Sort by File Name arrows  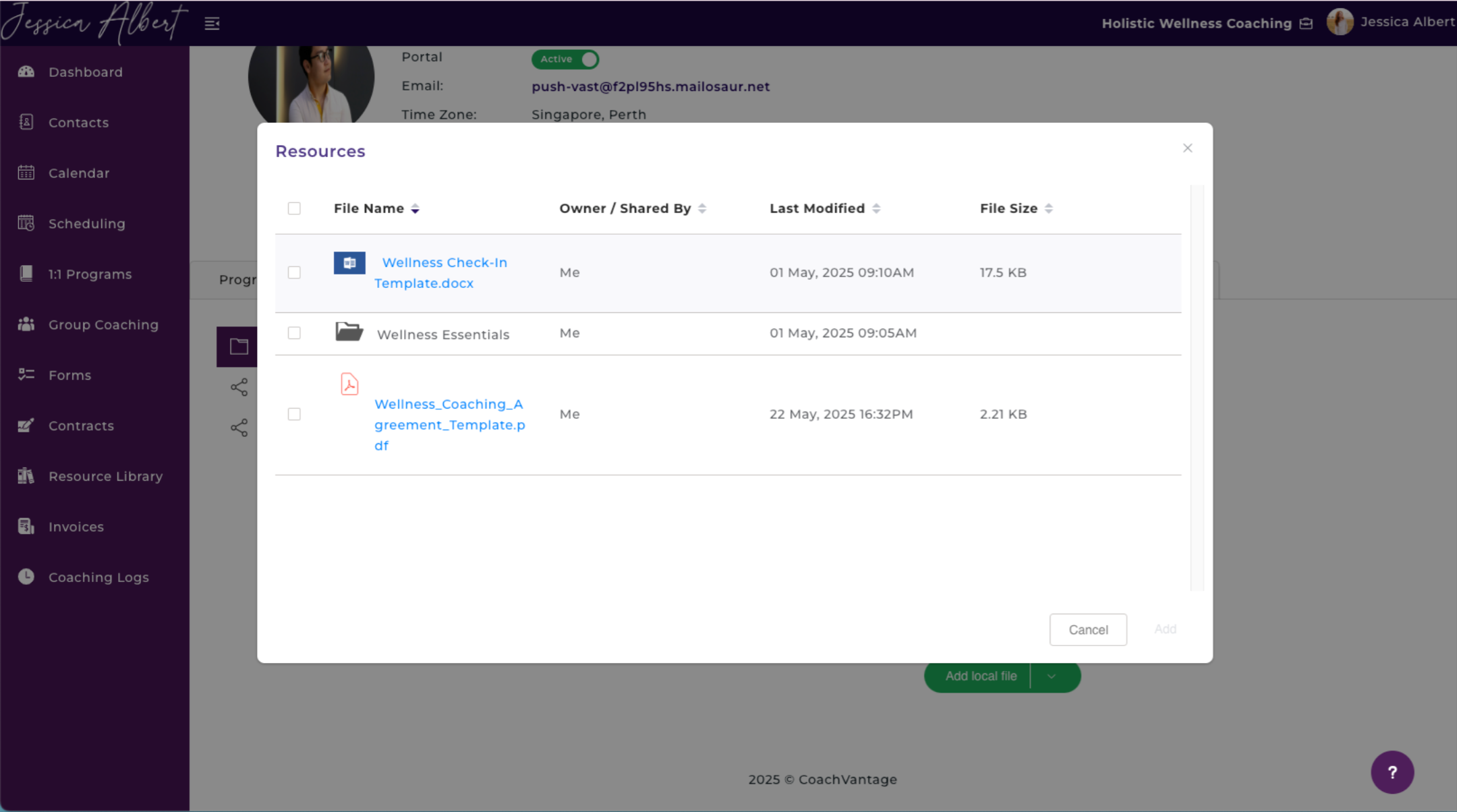pos(416,209)
